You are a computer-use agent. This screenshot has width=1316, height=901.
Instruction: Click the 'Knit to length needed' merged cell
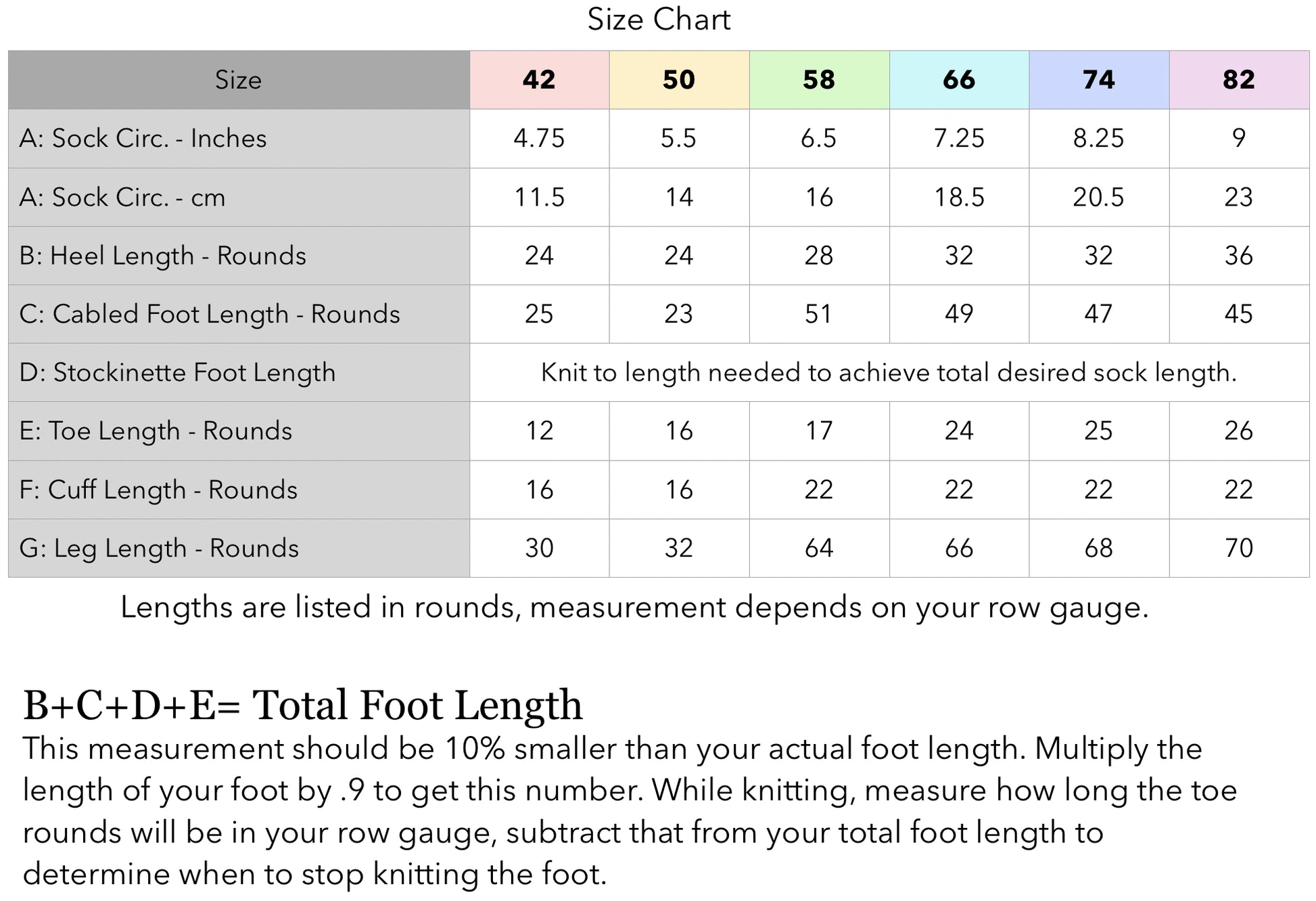click(889, 373)
